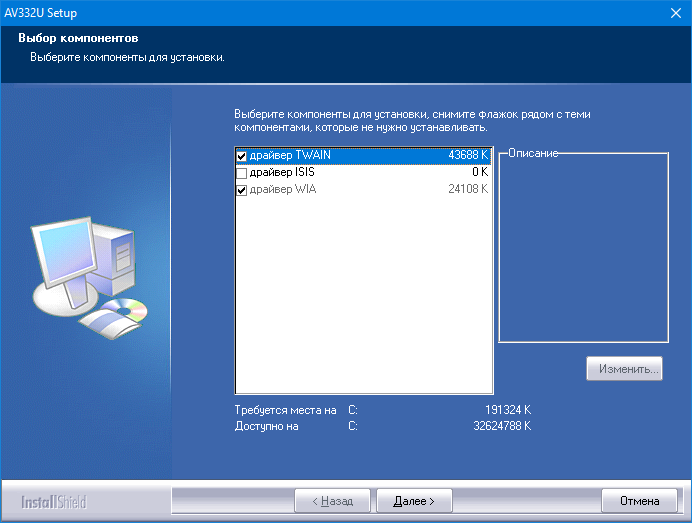Screen dimensions: 692x523
Task: Click the 24108 K size value
Action: pyautogui.click(x=468, y=189)
